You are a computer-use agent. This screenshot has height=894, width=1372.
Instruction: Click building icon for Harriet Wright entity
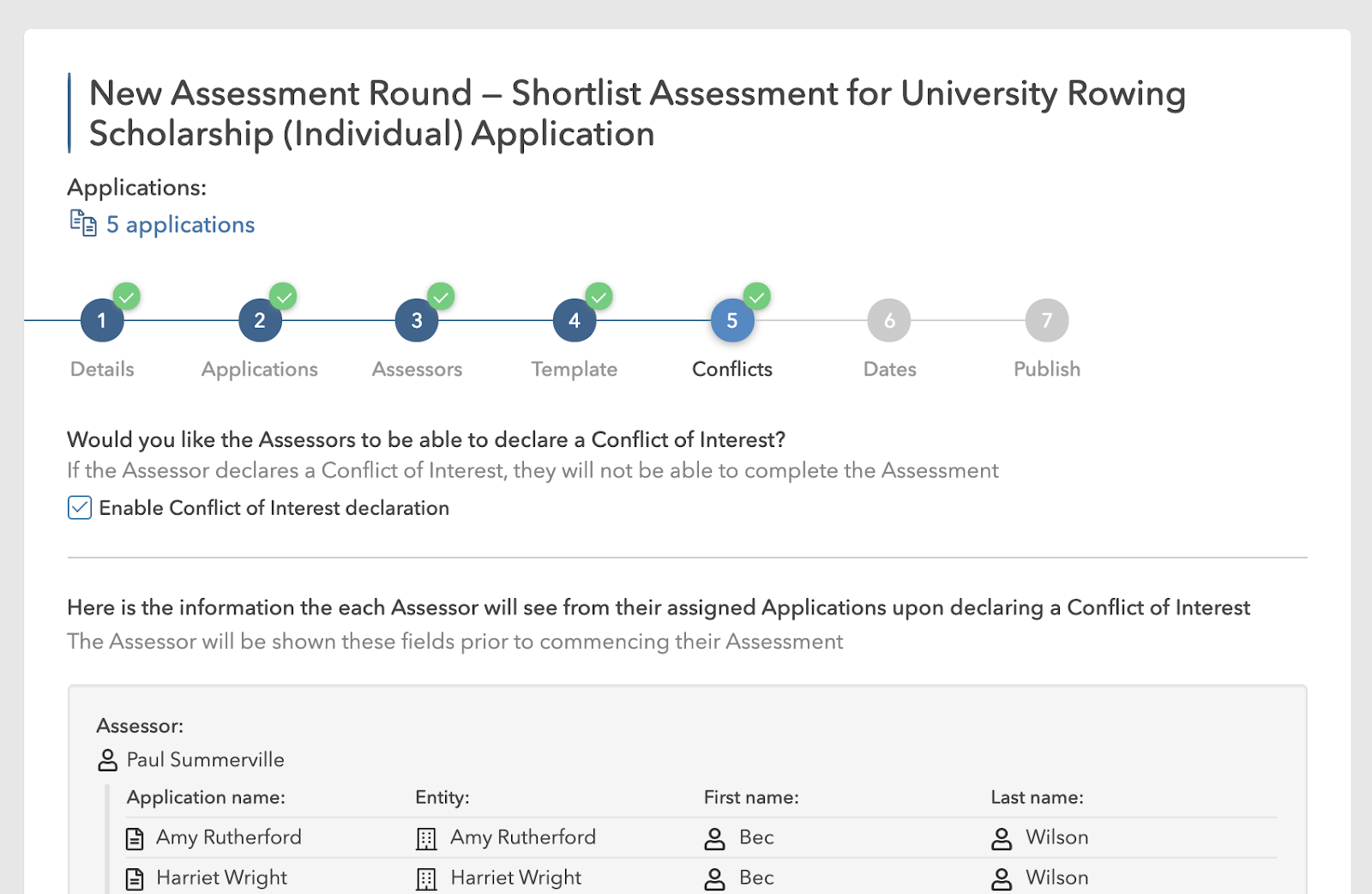tap(426, 879)
